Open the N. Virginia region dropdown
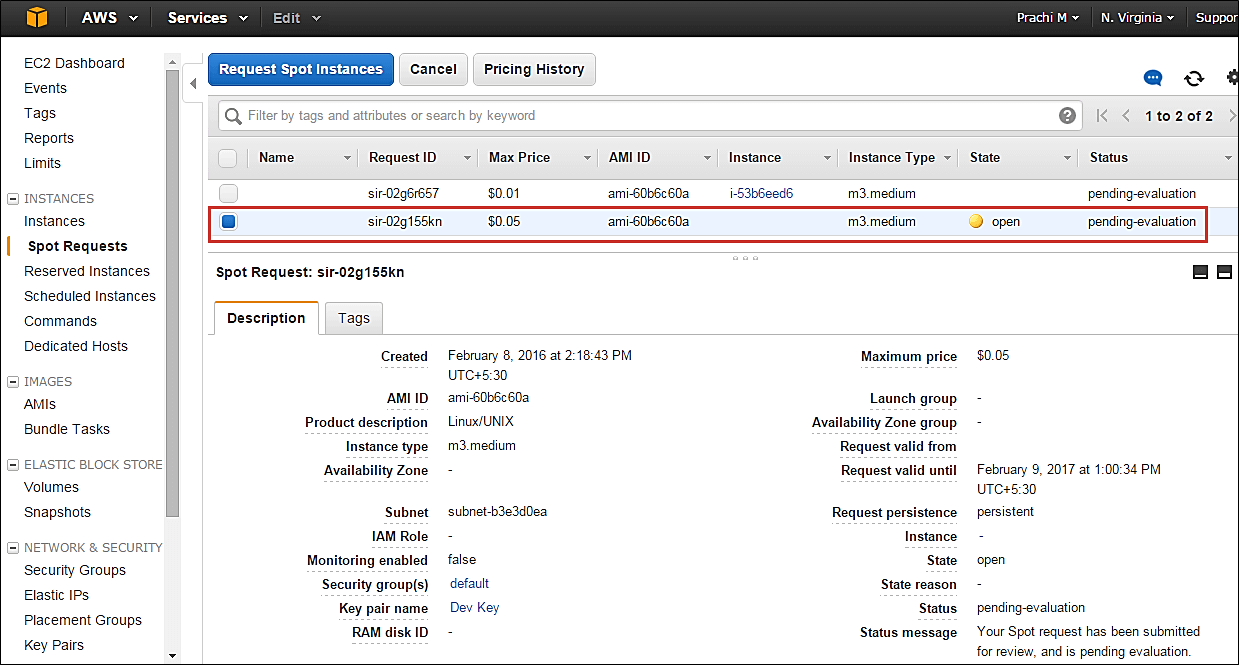 1137,18
